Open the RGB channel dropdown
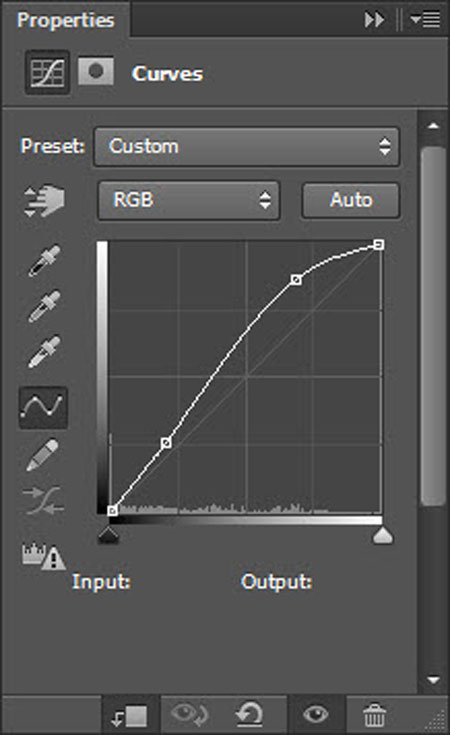 pos(189,200)
